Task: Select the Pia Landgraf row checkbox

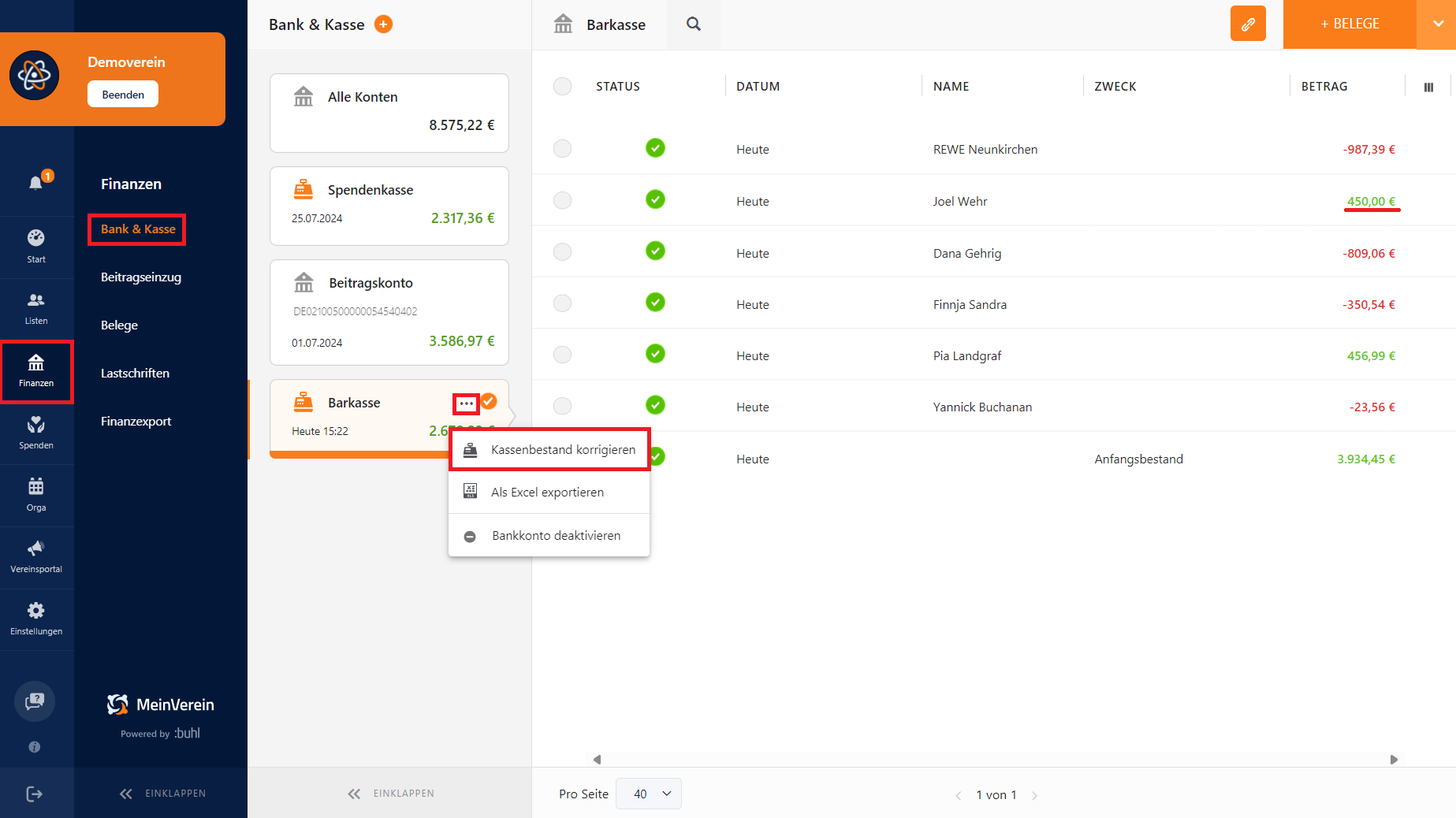Action: click(562, 355)
